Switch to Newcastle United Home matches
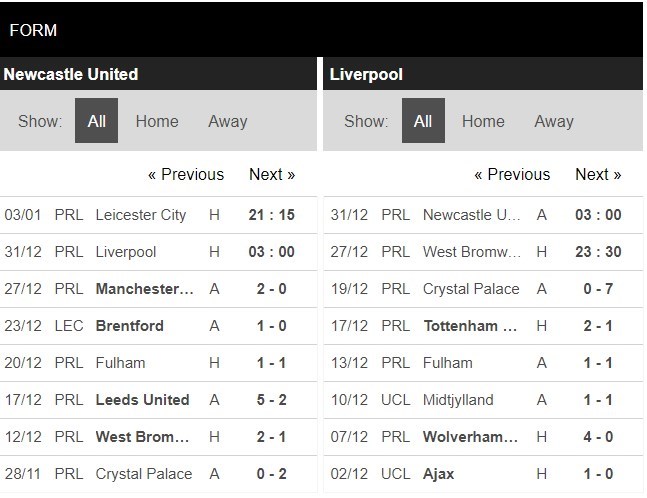The width and height of the screenshot is (647, 498). [x=157, y=121]
